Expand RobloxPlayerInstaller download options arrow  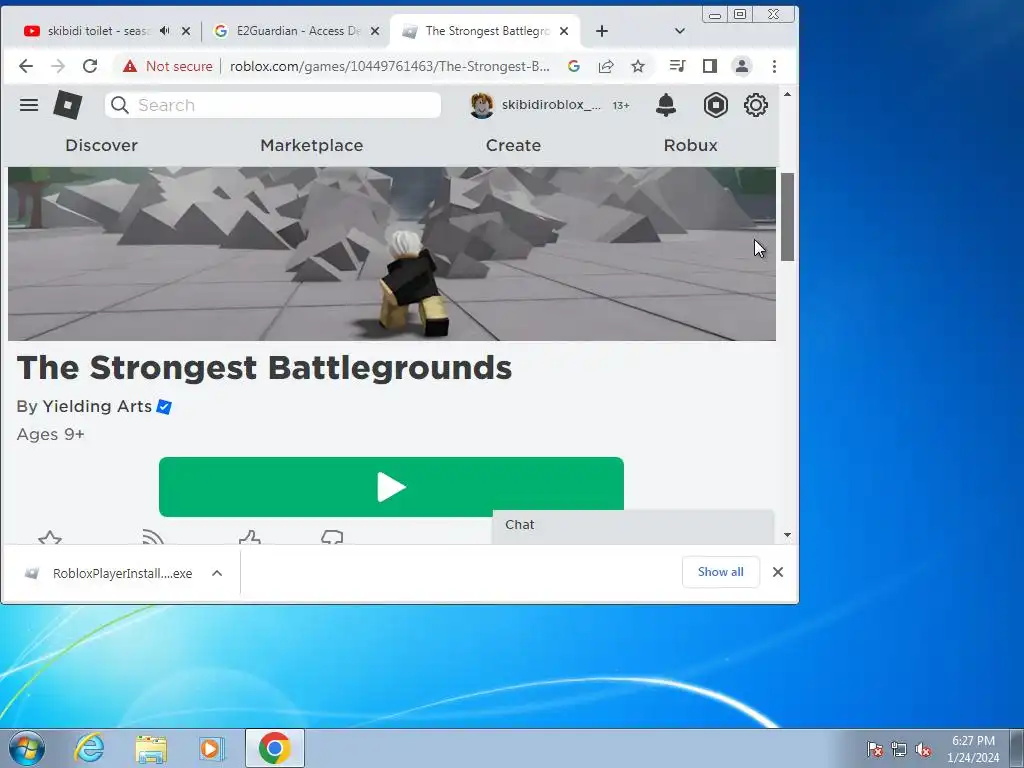217,573
